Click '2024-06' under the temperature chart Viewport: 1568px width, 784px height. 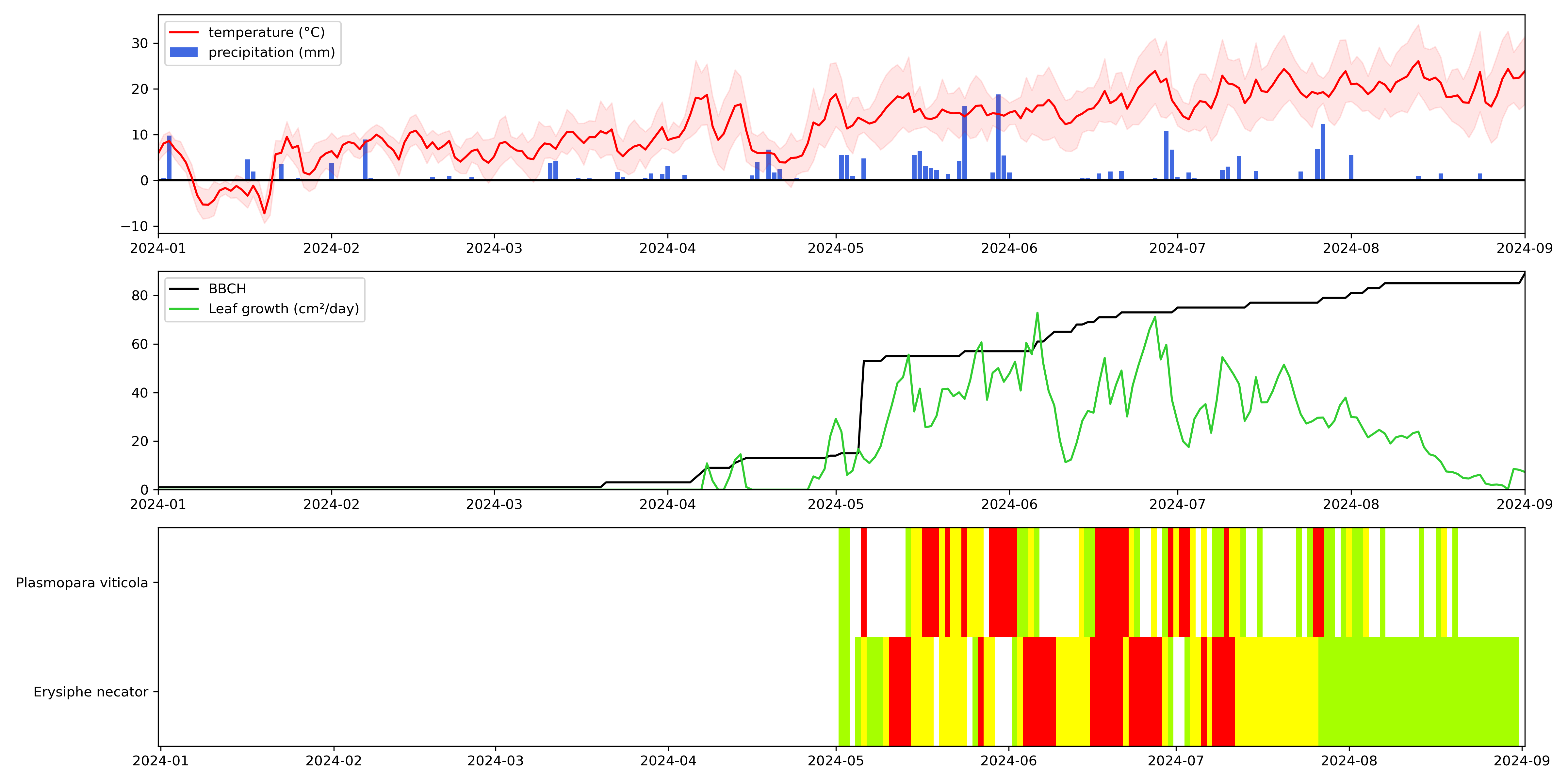[x=1009, y=248]
